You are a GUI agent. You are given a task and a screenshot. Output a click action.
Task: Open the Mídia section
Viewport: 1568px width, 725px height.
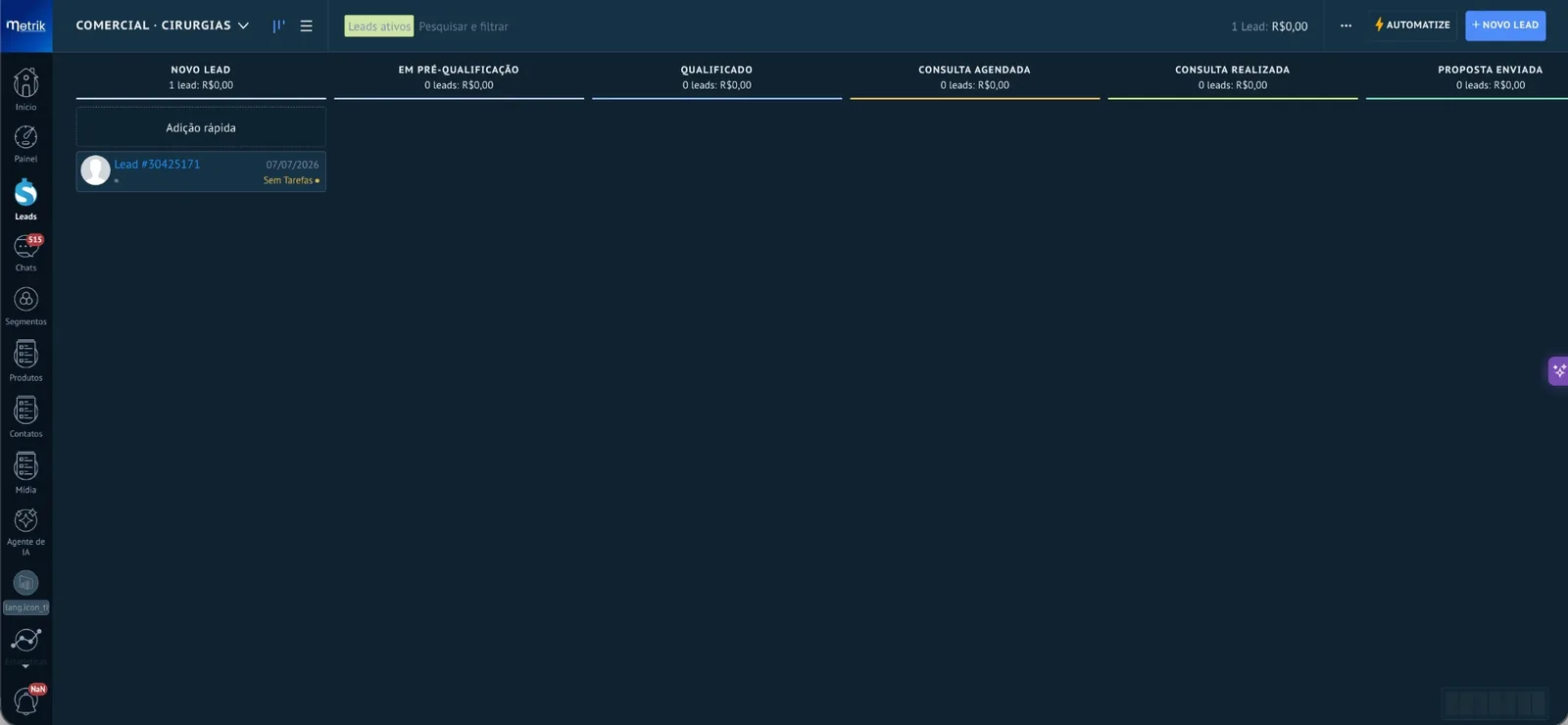pyautogui.click(x=25, y=472)
